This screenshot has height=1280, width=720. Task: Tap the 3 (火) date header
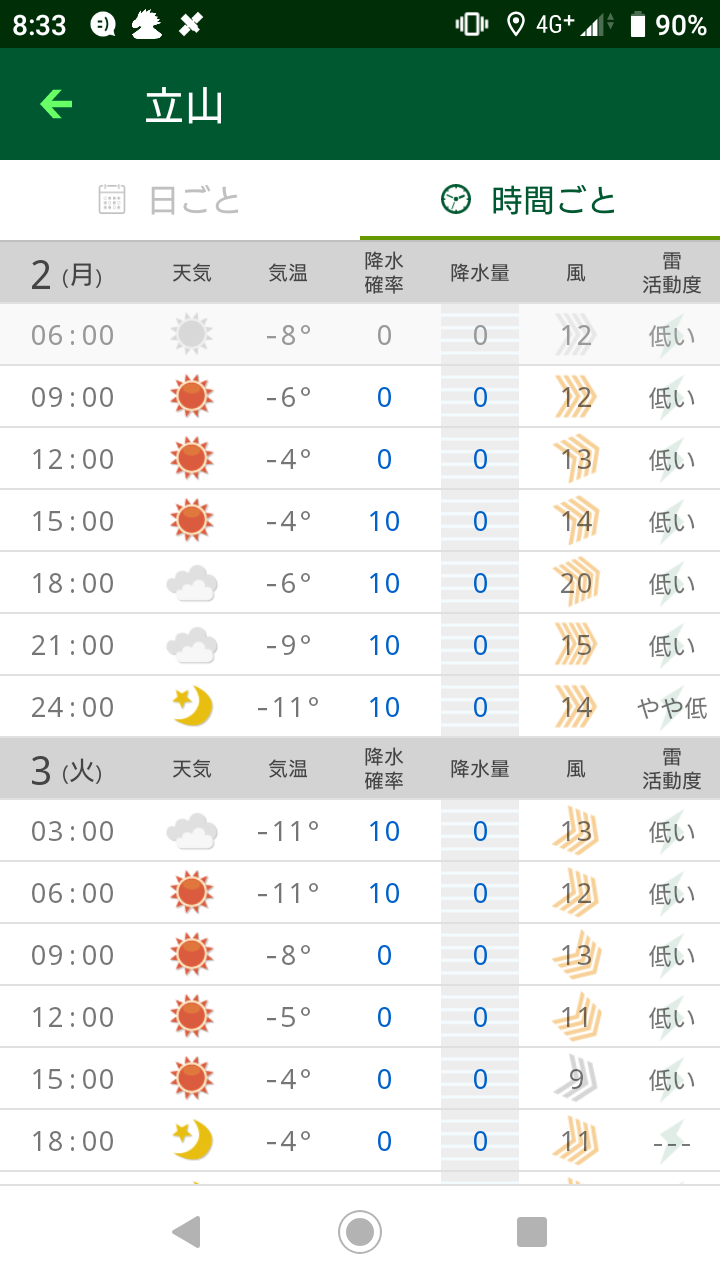tap(66, 769)
